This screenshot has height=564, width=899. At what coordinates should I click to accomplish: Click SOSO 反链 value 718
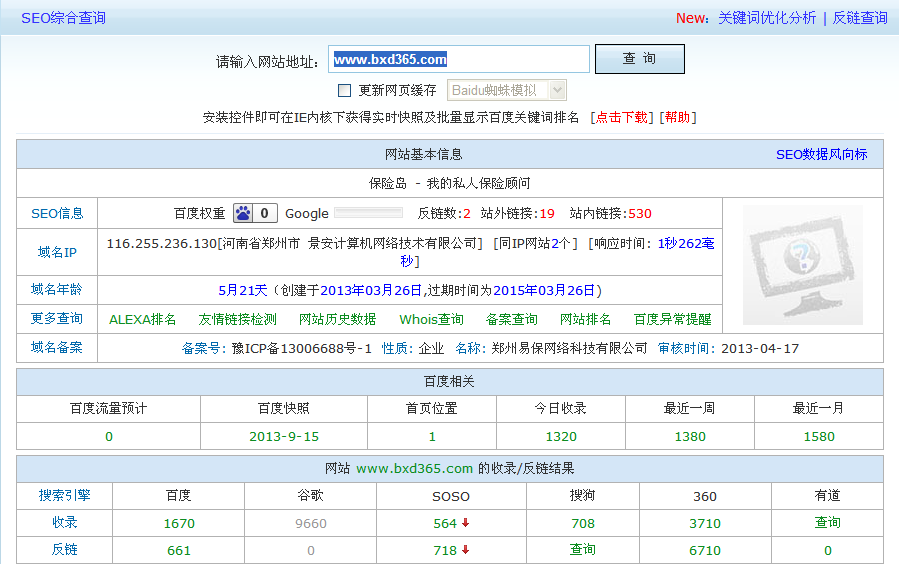click(445, 550)
